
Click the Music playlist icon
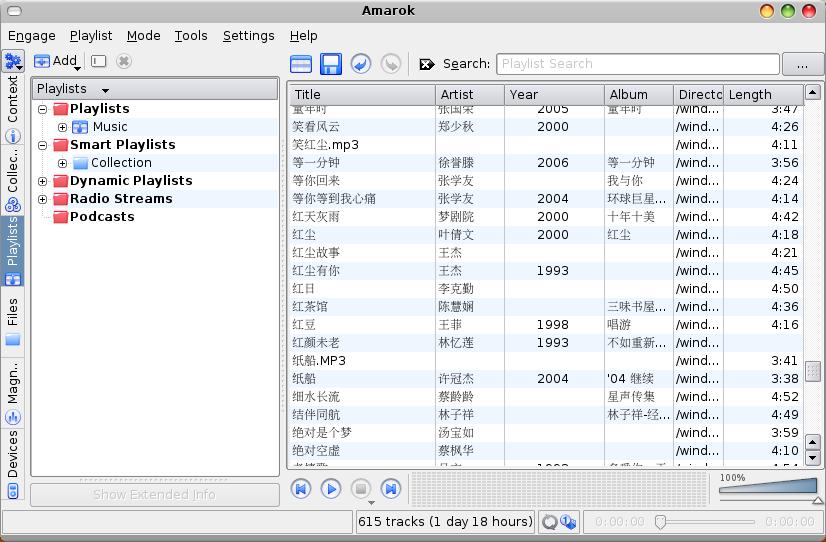pyautogui.click(x=80, y=127)
